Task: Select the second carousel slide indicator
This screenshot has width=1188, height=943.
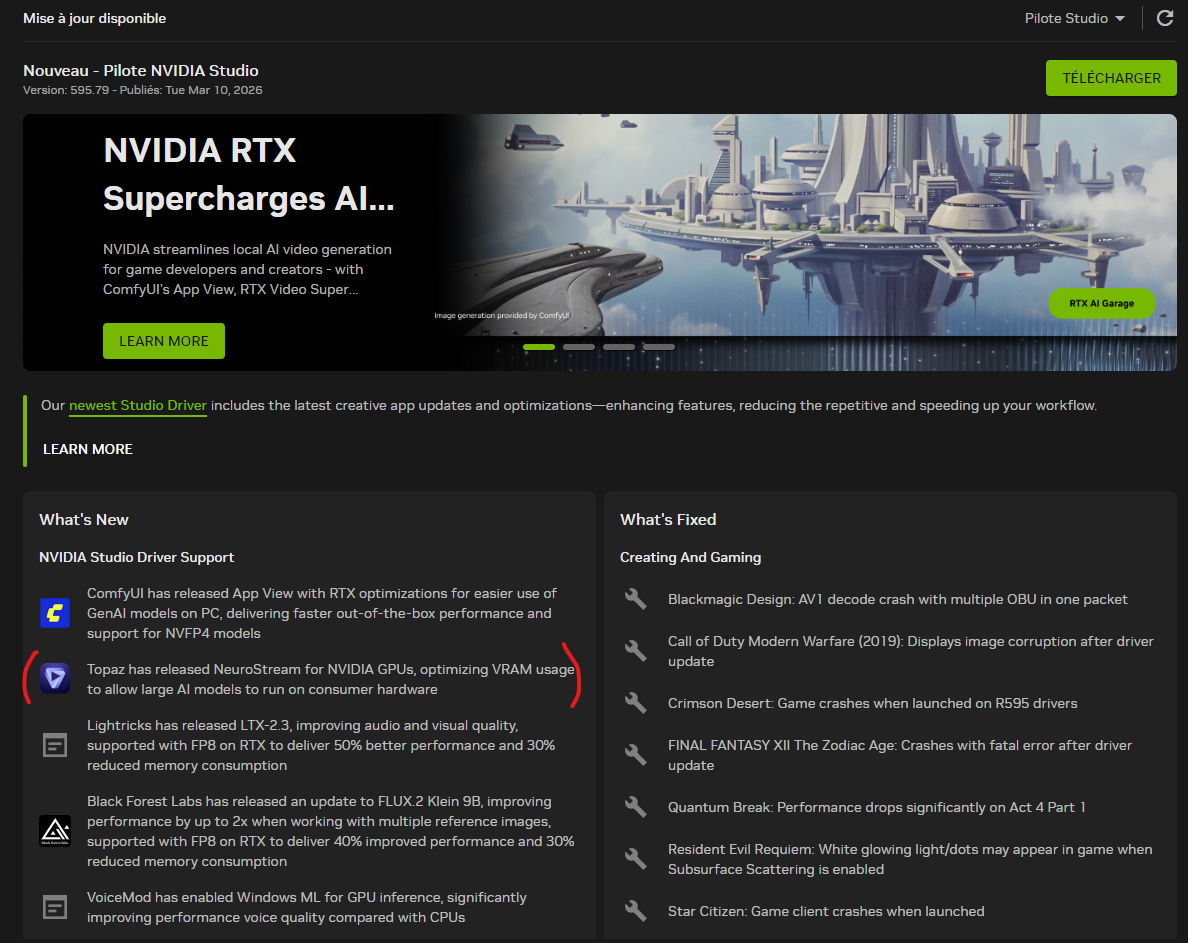Action: click(578, 347)
